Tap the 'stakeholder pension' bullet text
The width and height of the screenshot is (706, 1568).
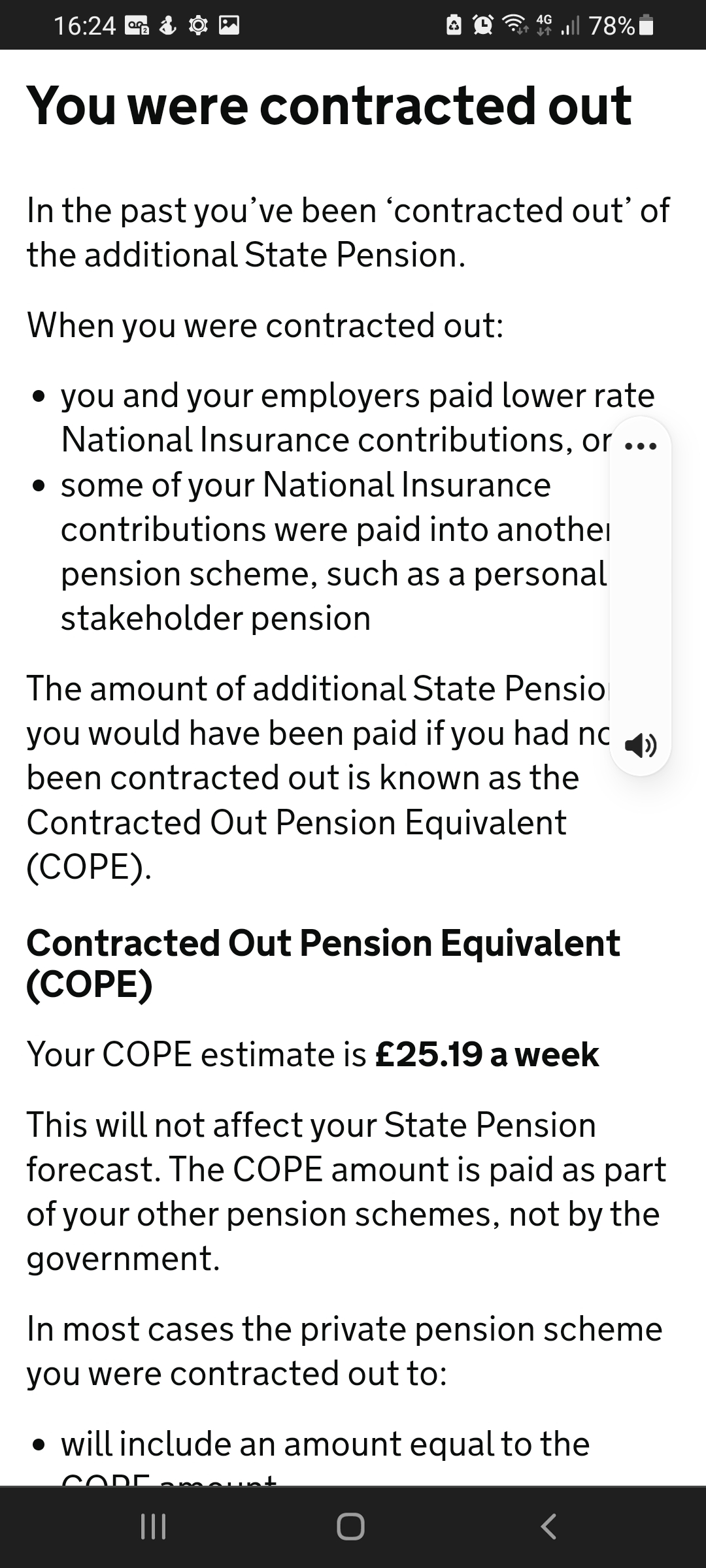tap(216, 618)
